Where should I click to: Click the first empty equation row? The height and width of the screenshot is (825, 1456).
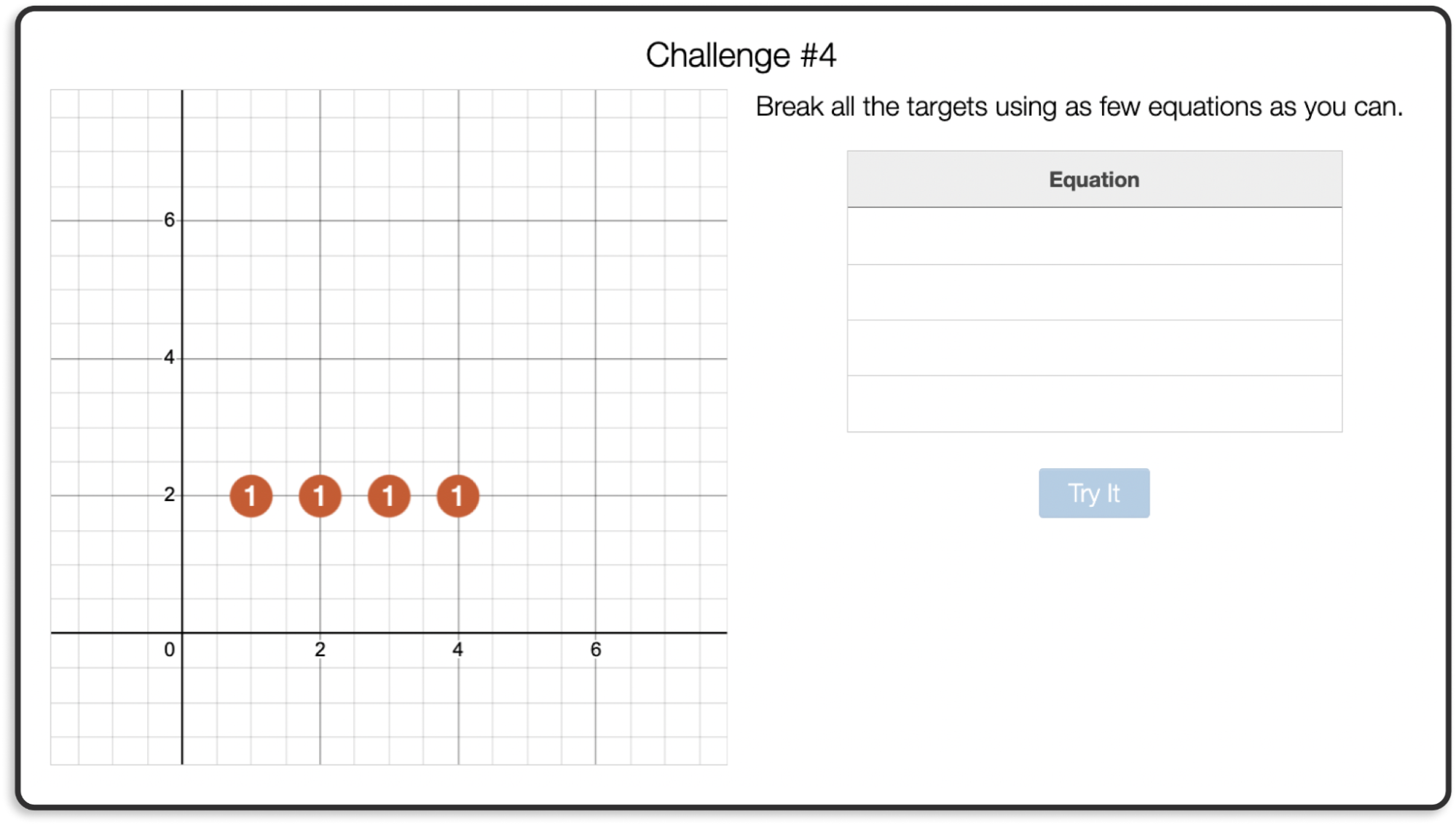(1093, 236)
